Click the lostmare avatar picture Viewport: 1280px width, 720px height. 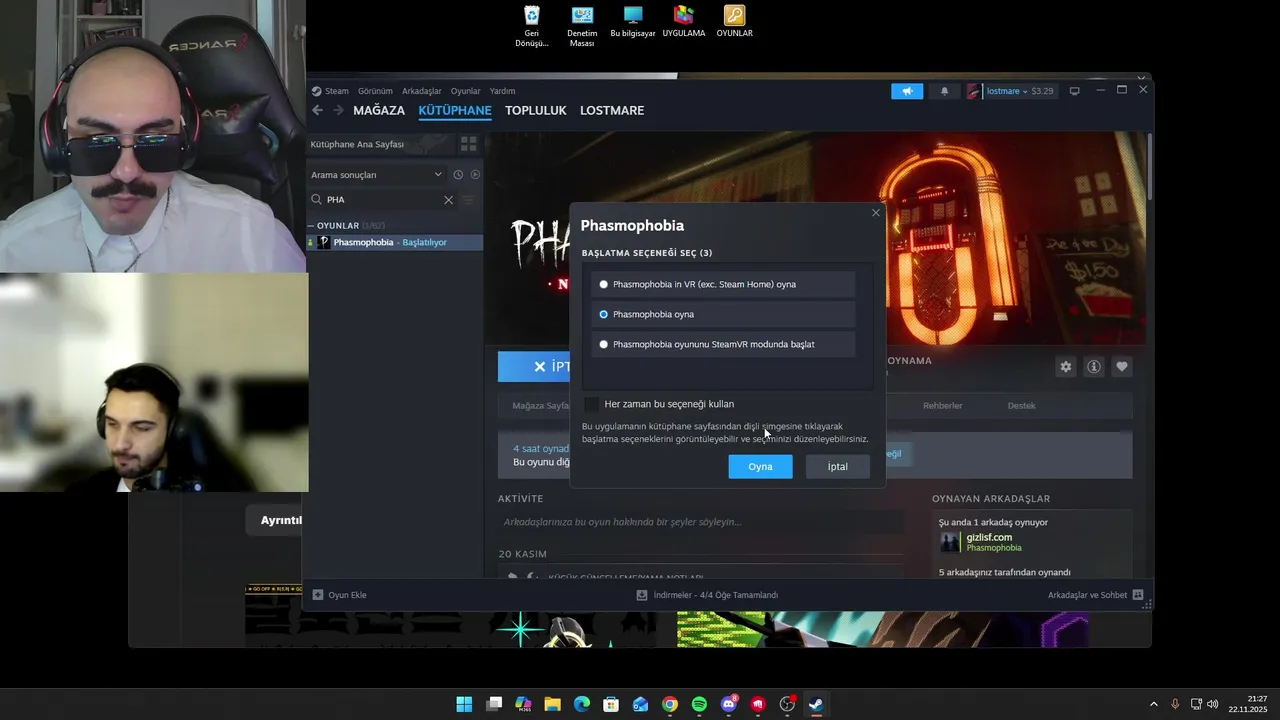click(974, 91)
